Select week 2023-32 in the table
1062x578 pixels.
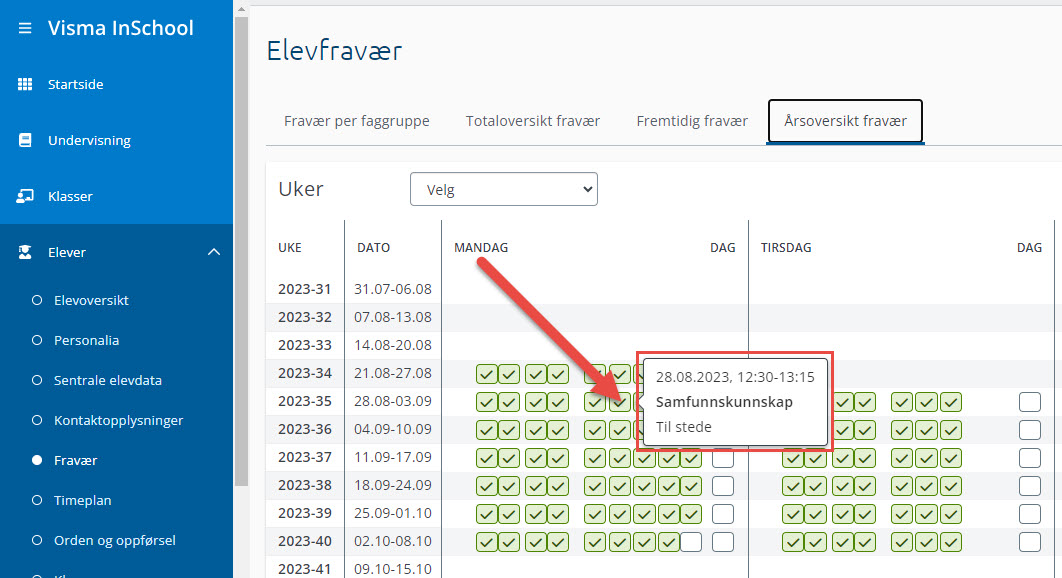click(305, 317)
